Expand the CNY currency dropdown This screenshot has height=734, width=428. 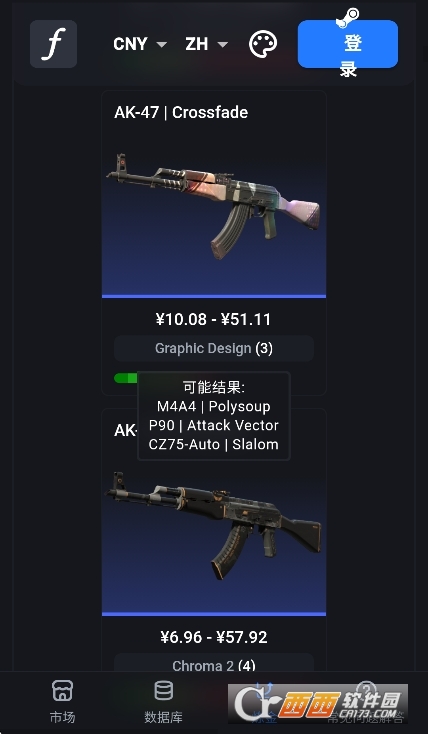pyautogui.click(x=140, y=44)
